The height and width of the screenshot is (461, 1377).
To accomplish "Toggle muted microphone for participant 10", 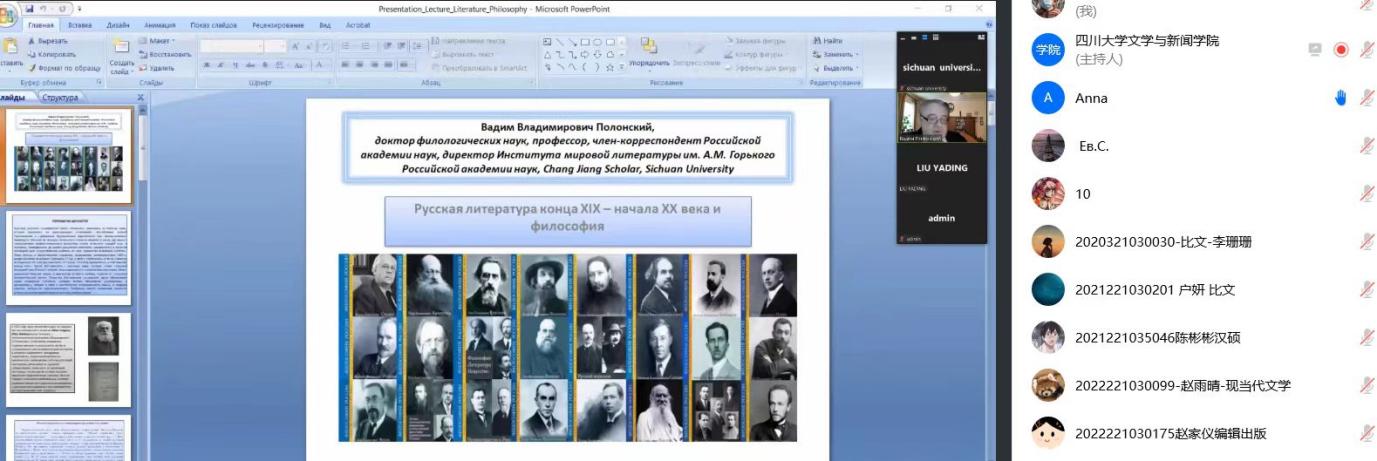I will click(x=1367, y=194).
